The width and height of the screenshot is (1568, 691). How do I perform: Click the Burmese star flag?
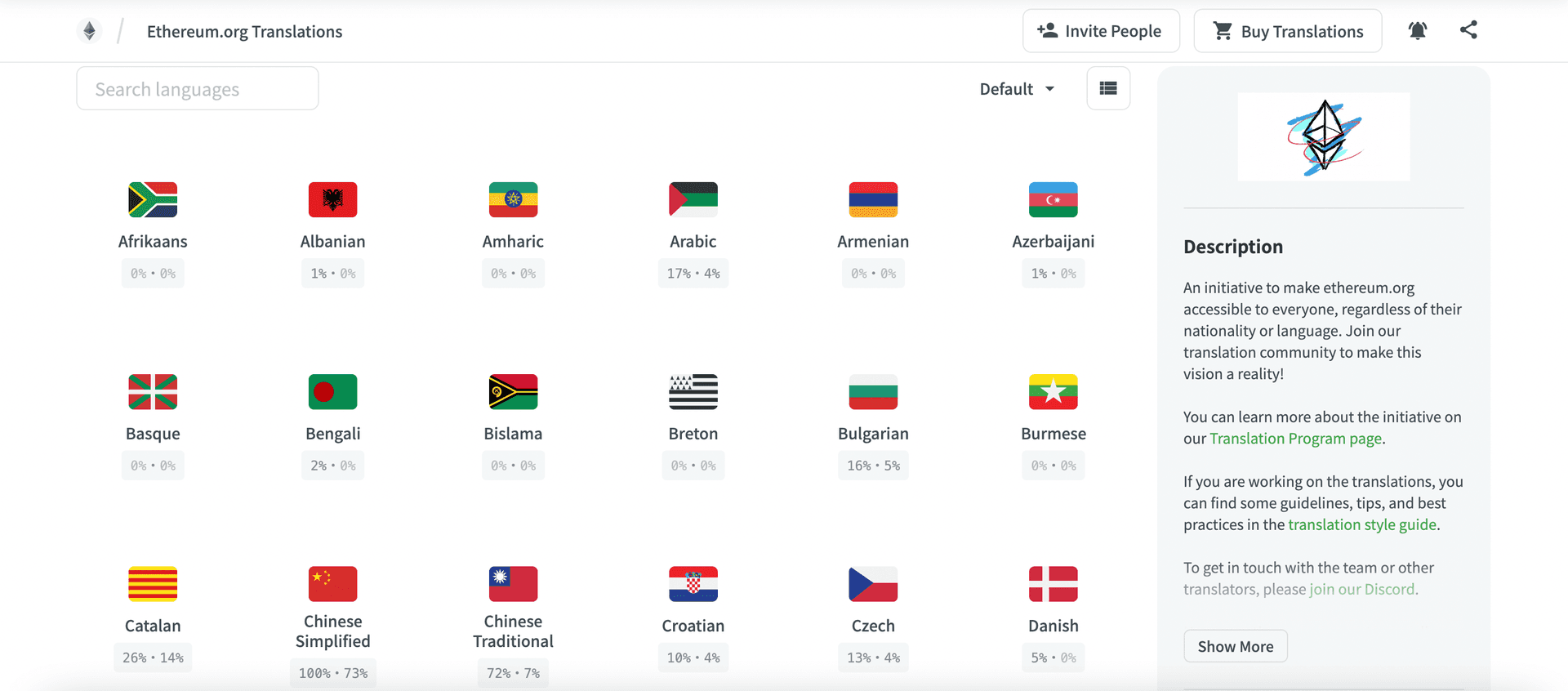point(1053,391)
